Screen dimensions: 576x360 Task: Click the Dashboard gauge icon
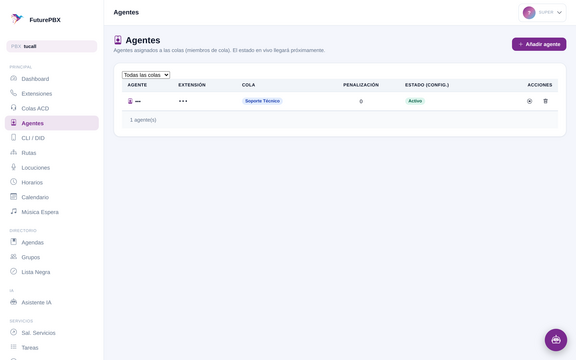pos(14,78)
